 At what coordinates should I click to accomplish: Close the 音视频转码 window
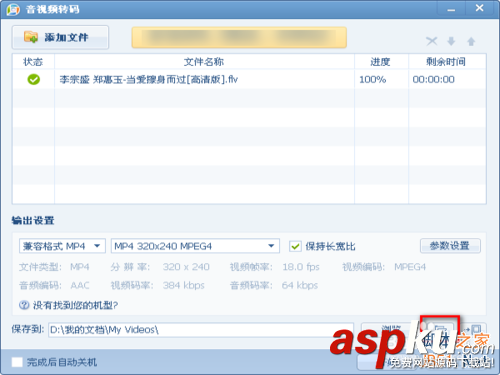479,8
